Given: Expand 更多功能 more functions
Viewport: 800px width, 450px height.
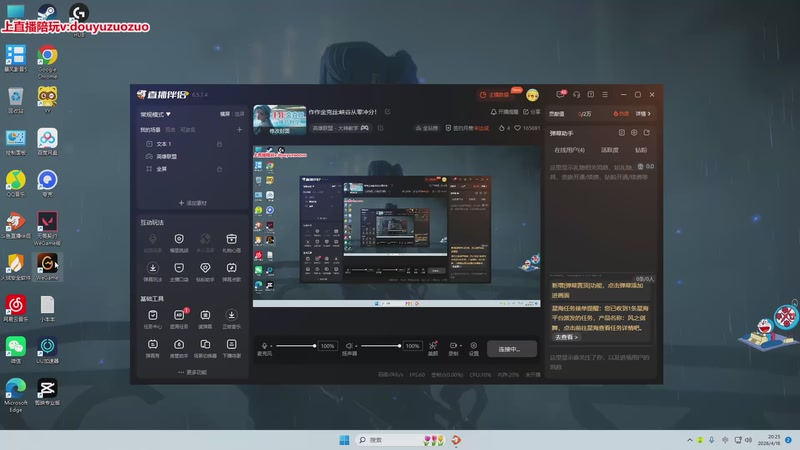Looking at the screenshot, I should click(193, 372).
